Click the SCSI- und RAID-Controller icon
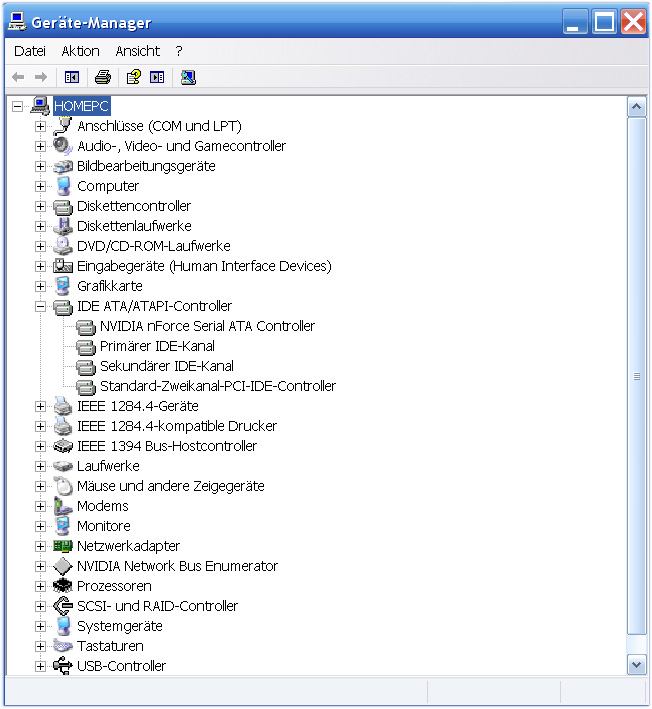This screenshot has height=709, width=652. point(62,606)
